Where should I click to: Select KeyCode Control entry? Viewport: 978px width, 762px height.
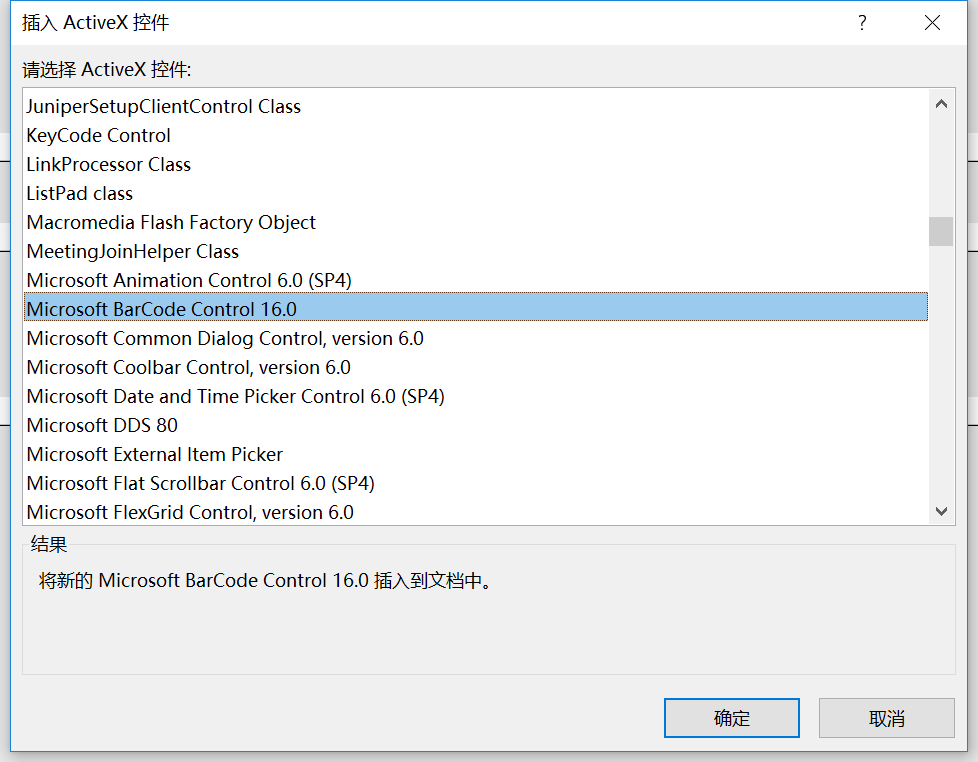[476, 135]
